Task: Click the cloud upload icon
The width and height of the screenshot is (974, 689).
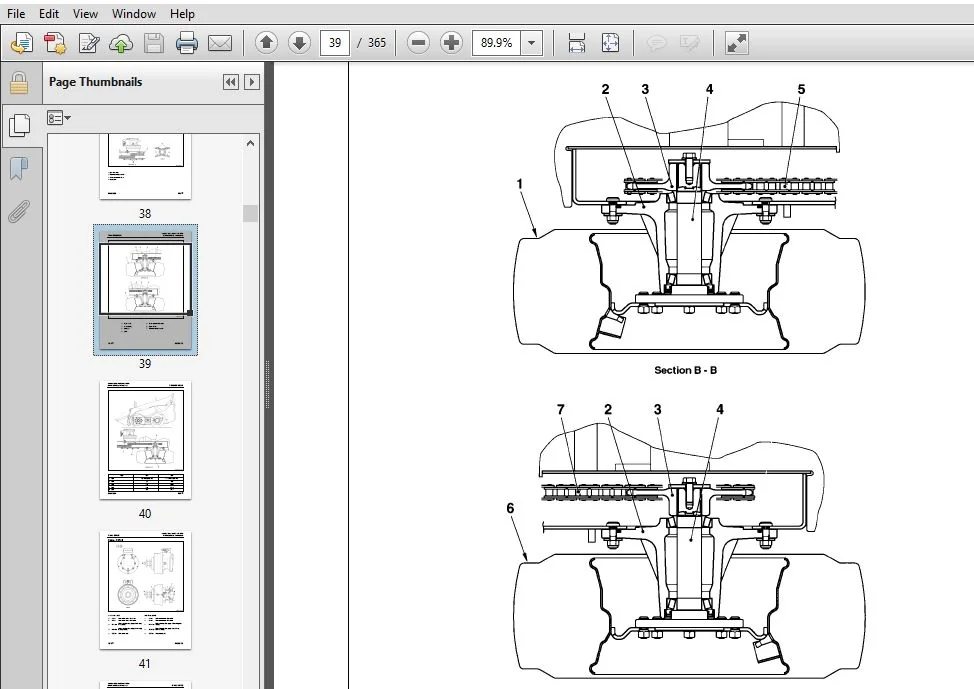Action: (x=121, y=43)
